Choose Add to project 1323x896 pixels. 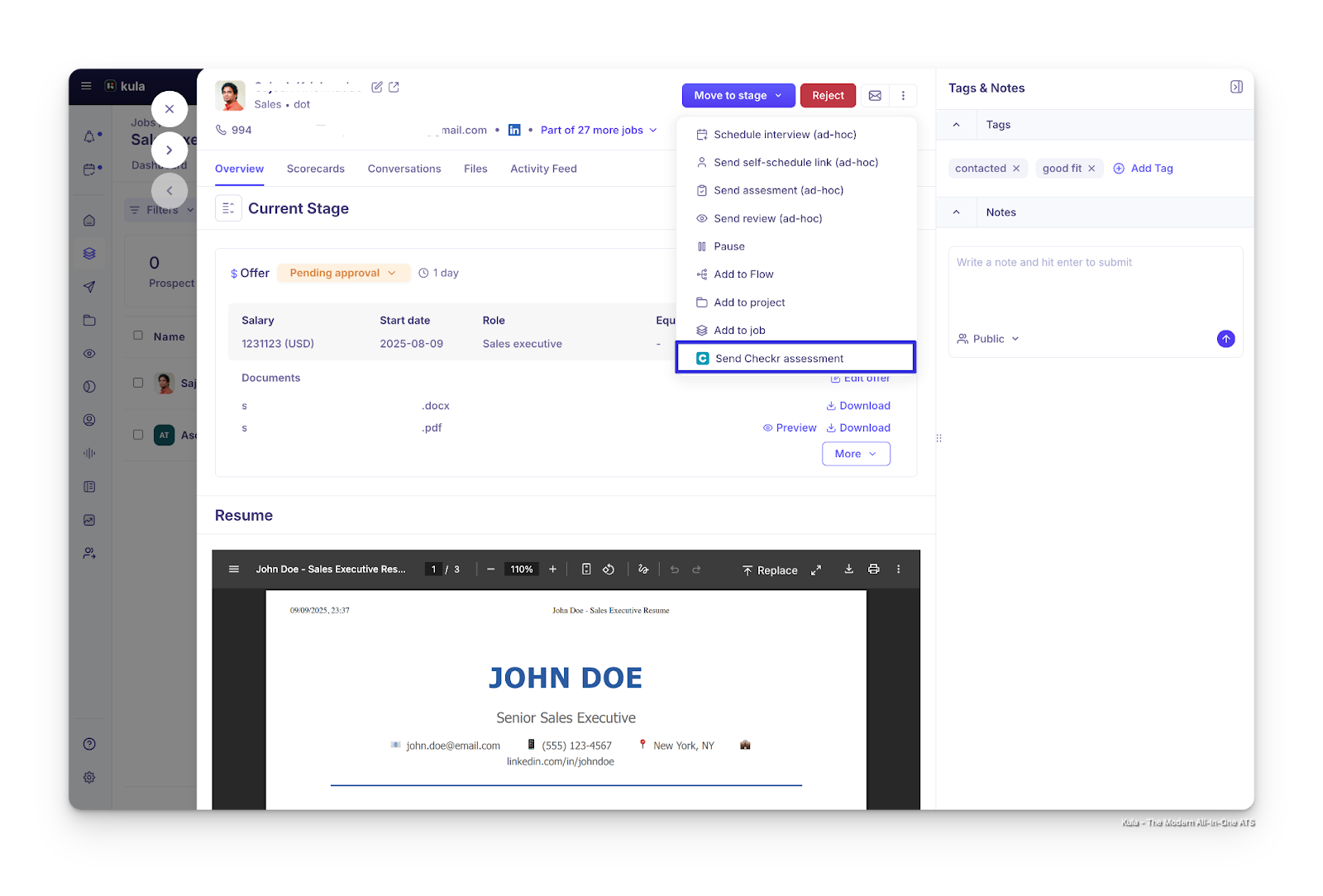(795, 303)
